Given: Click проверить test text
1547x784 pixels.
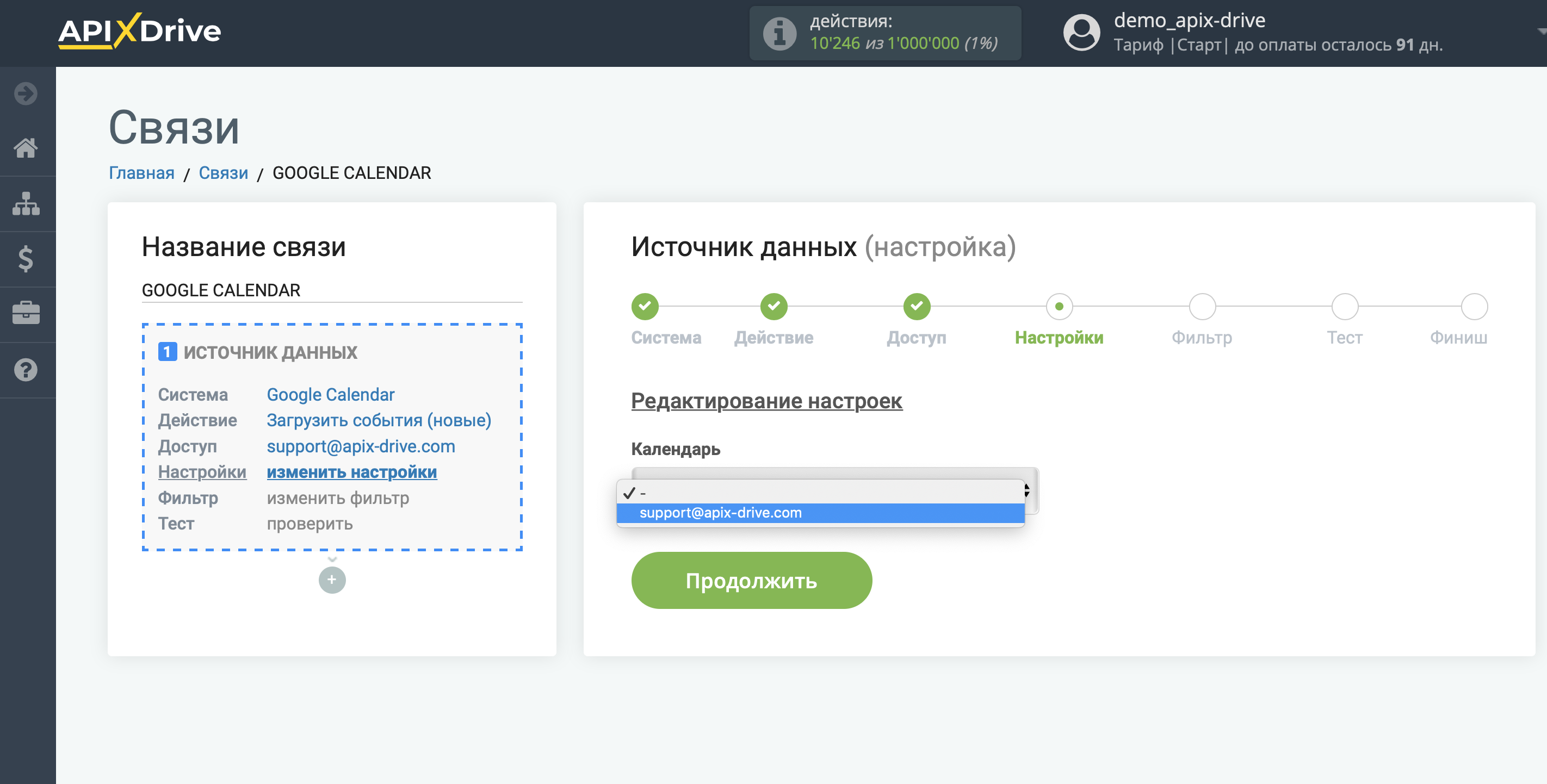Looking at the screenshot, I should pyautogui.click(x=310, y=524).
